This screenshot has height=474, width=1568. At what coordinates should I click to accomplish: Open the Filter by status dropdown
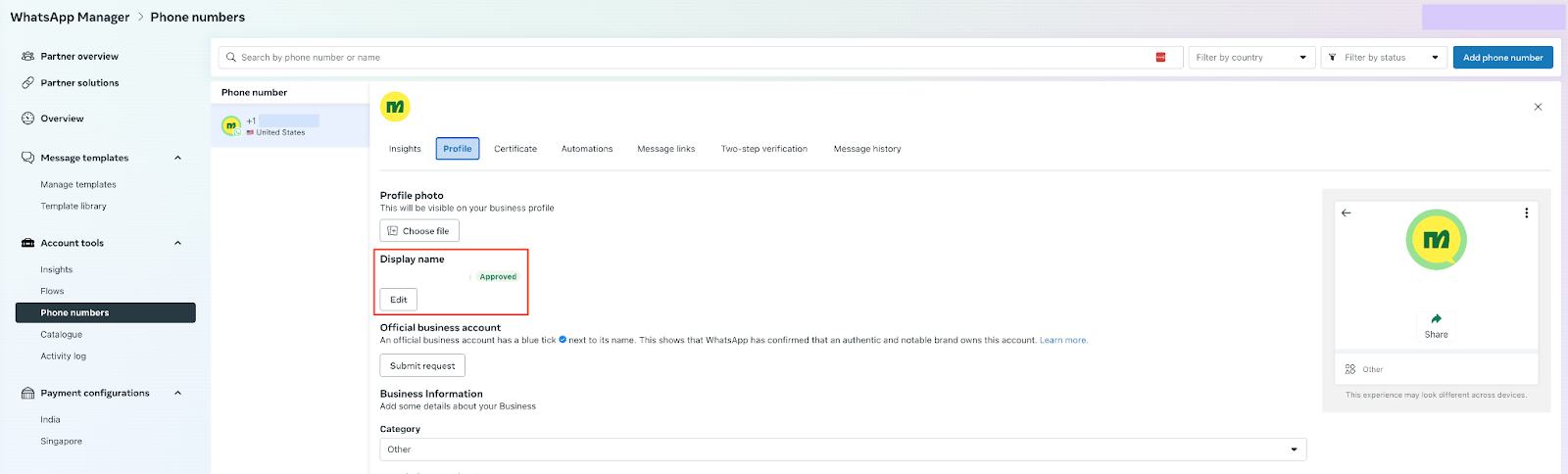click(x=1383, y=58)
